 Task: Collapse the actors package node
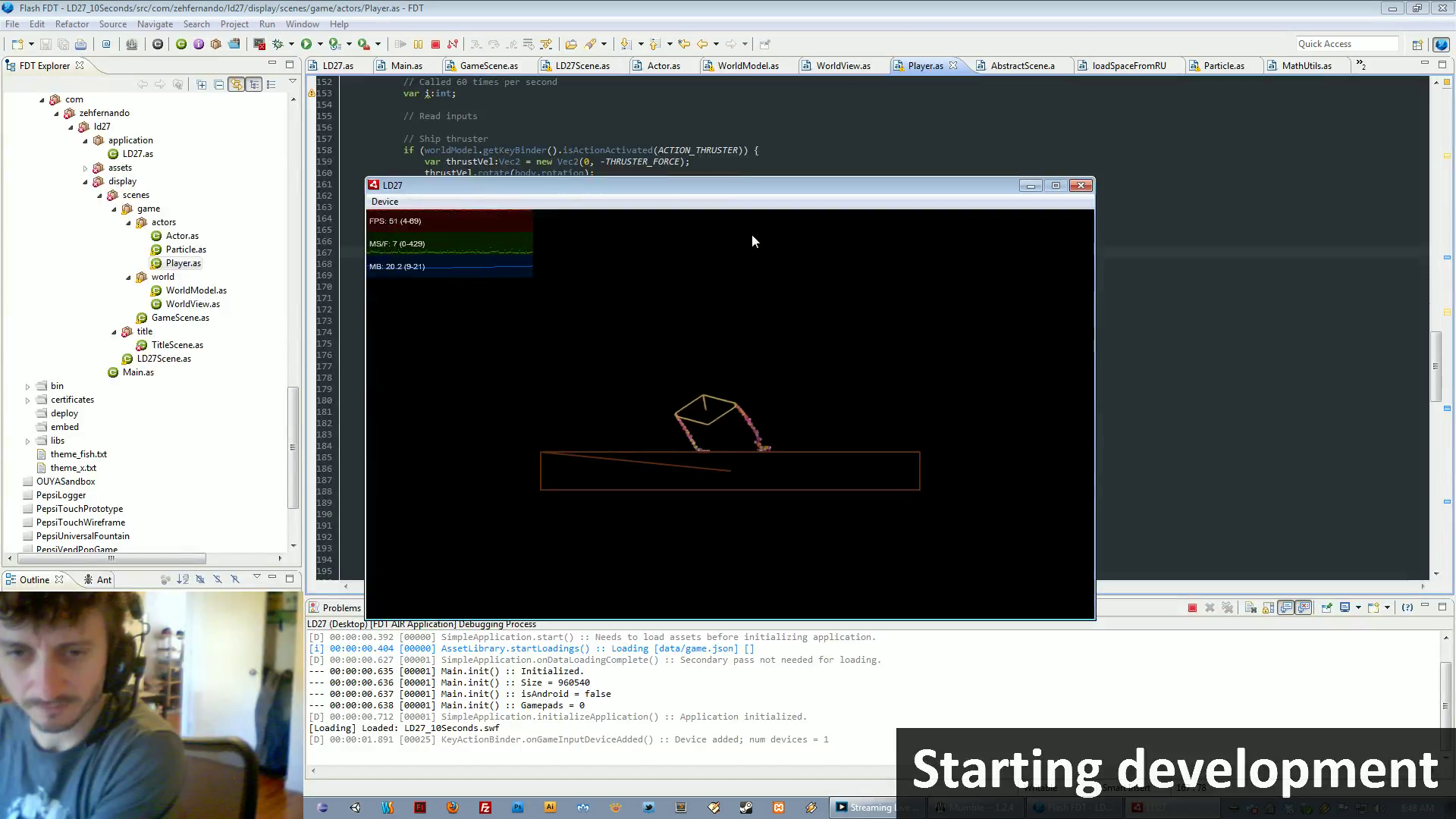pyautogui.click(x=128, y=222)
